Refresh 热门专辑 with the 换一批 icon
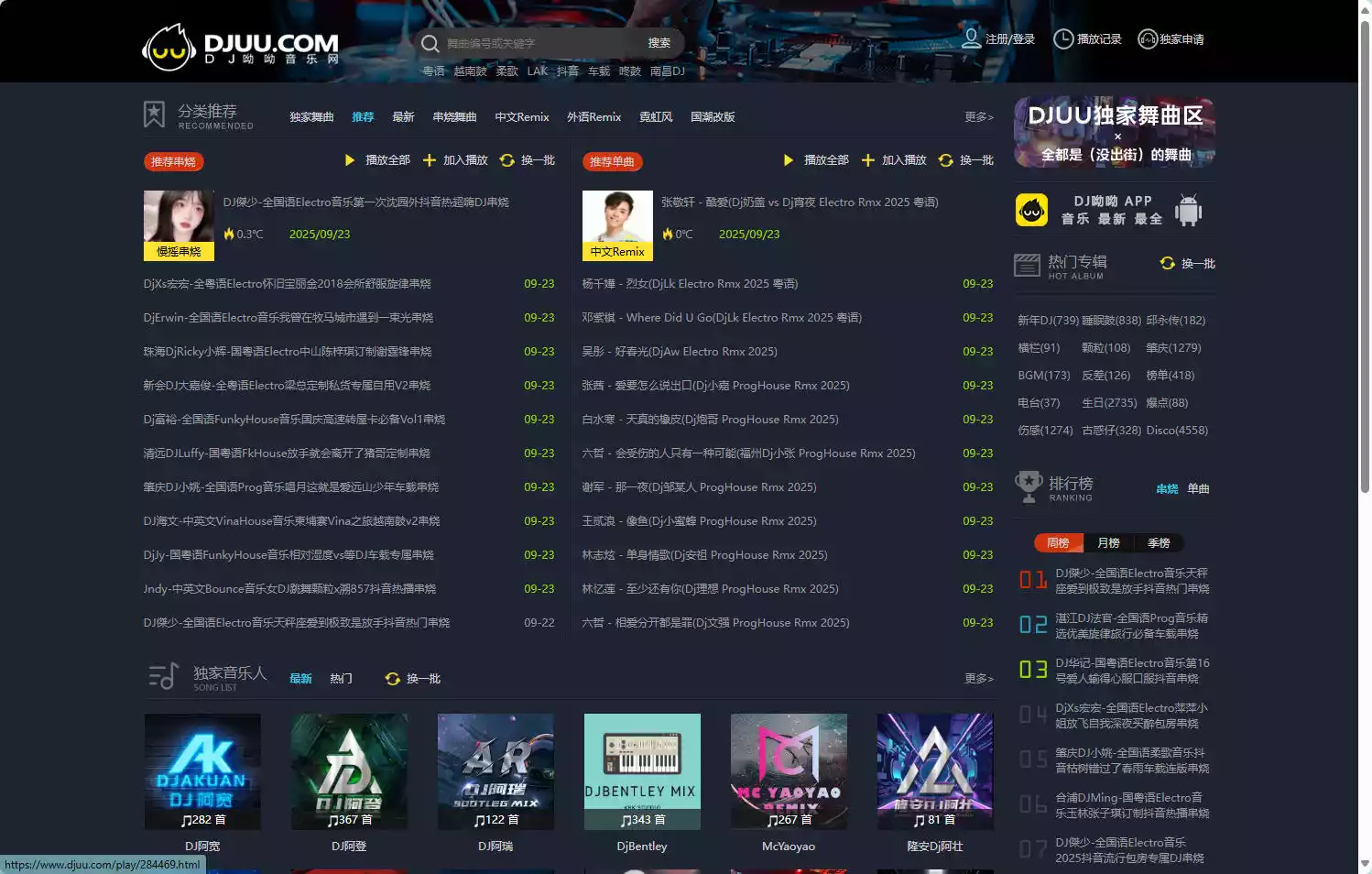The image size is (1372, 874). pos(1167,263)
